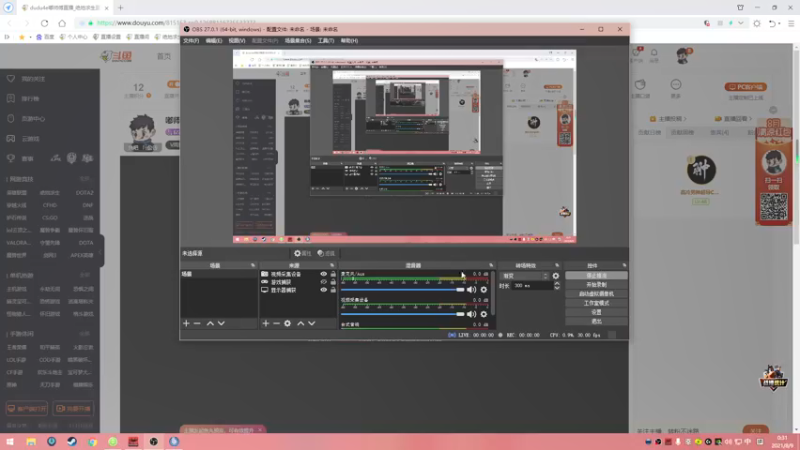Screen dimensions: 800x450
Task: Open the scene transition properties gear
Action: [556, 276]
